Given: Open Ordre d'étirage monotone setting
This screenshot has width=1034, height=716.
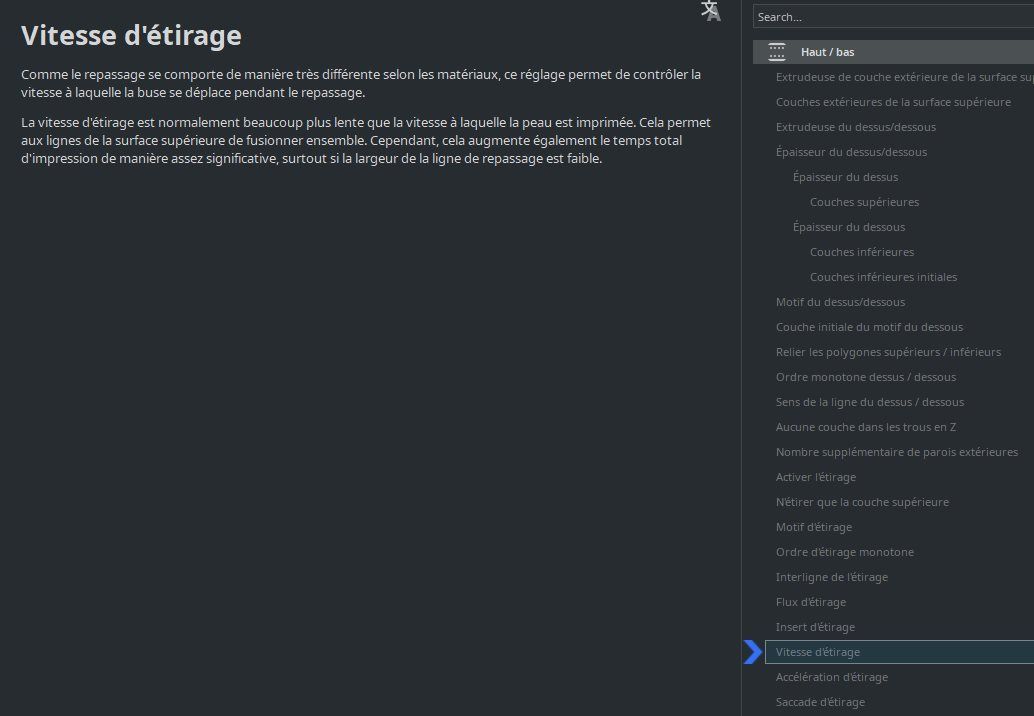Looking at the screenshot, I should pyautogui.click(x=845, y=553).
